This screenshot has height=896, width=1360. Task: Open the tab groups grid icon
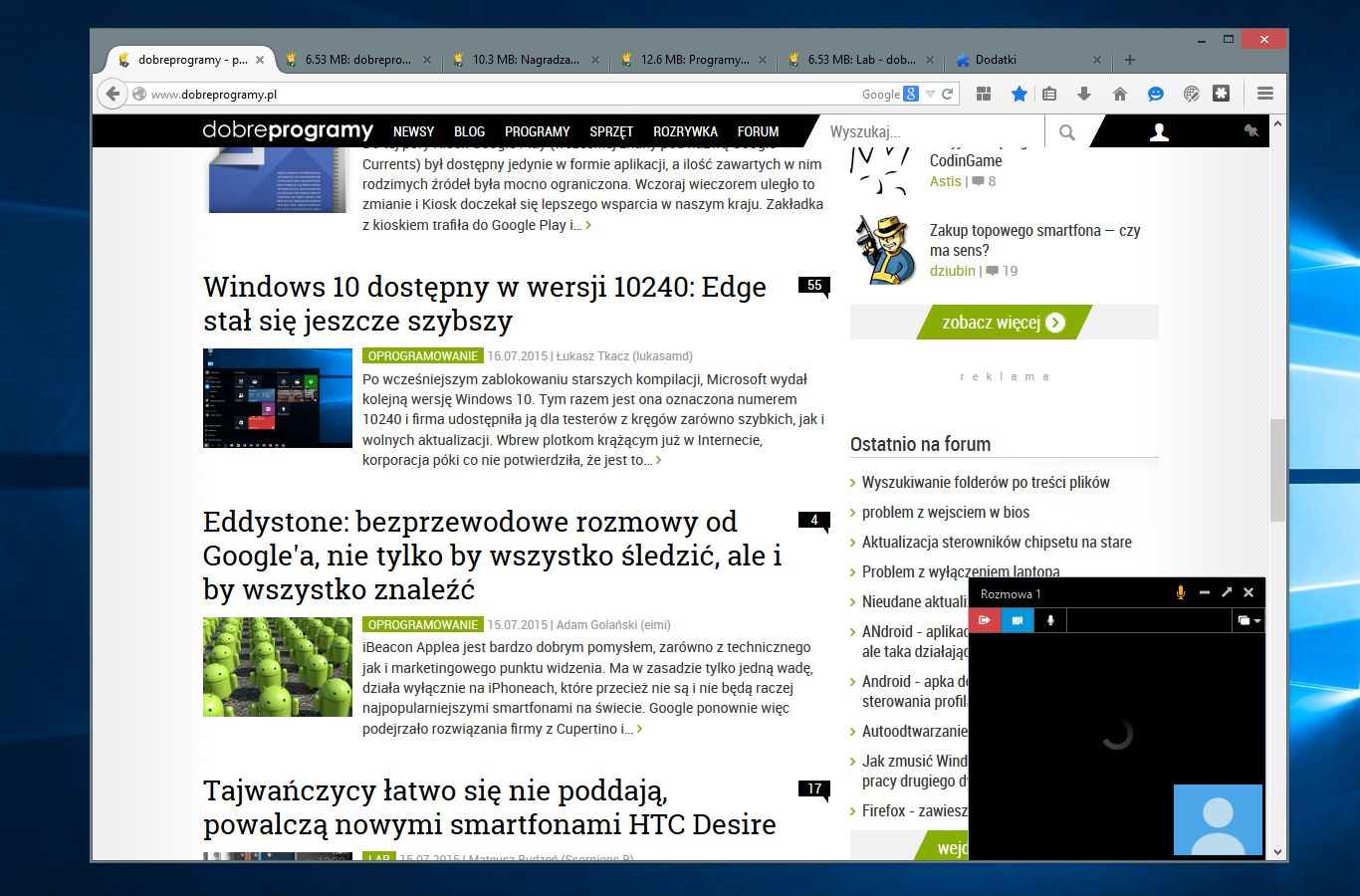[984, 94]
